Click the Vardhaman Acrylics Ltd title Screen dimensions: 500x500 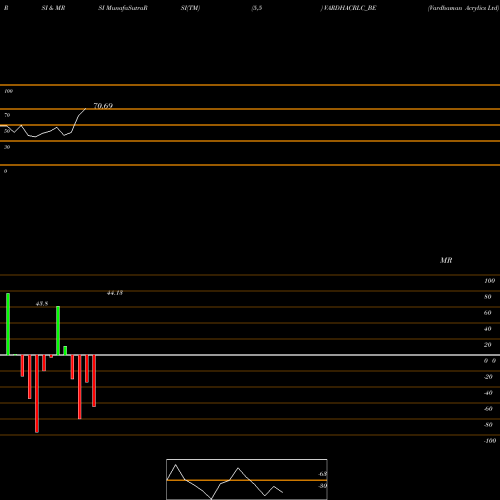click(x=463, y=8)
